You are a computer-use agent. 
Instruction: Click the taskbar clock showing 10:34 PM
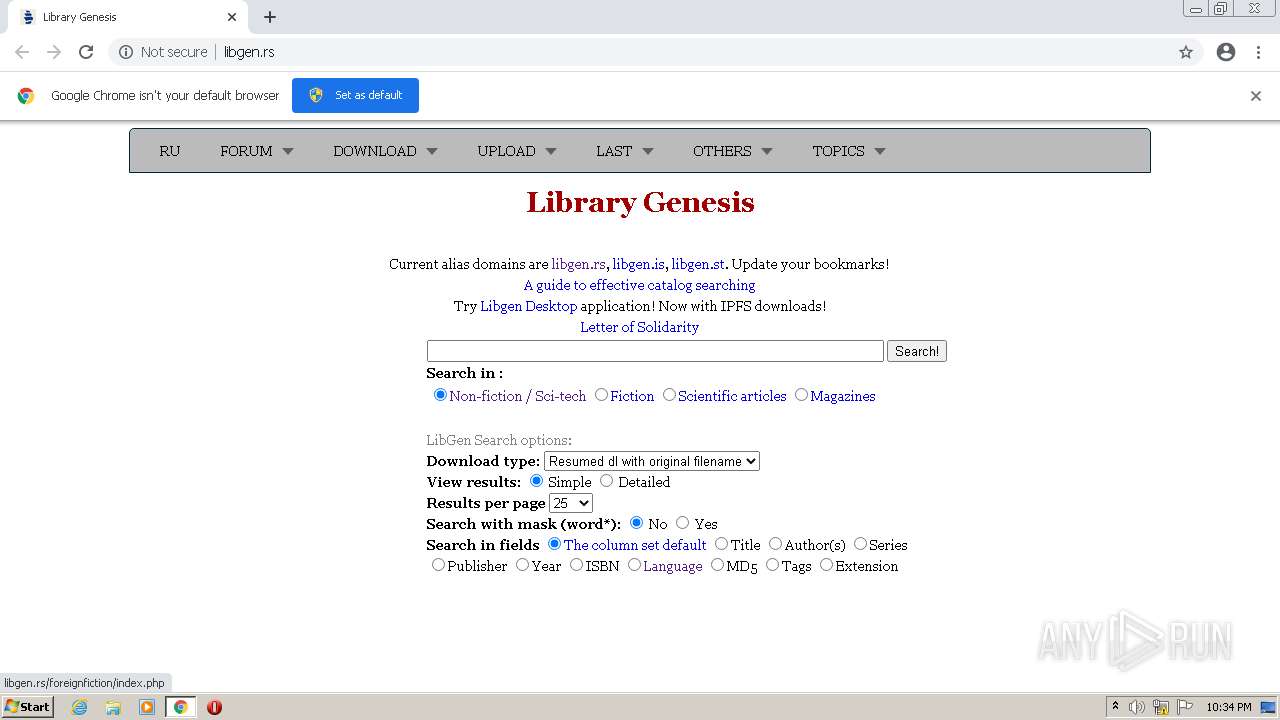pyautogui.click(x=1228, y=707)
